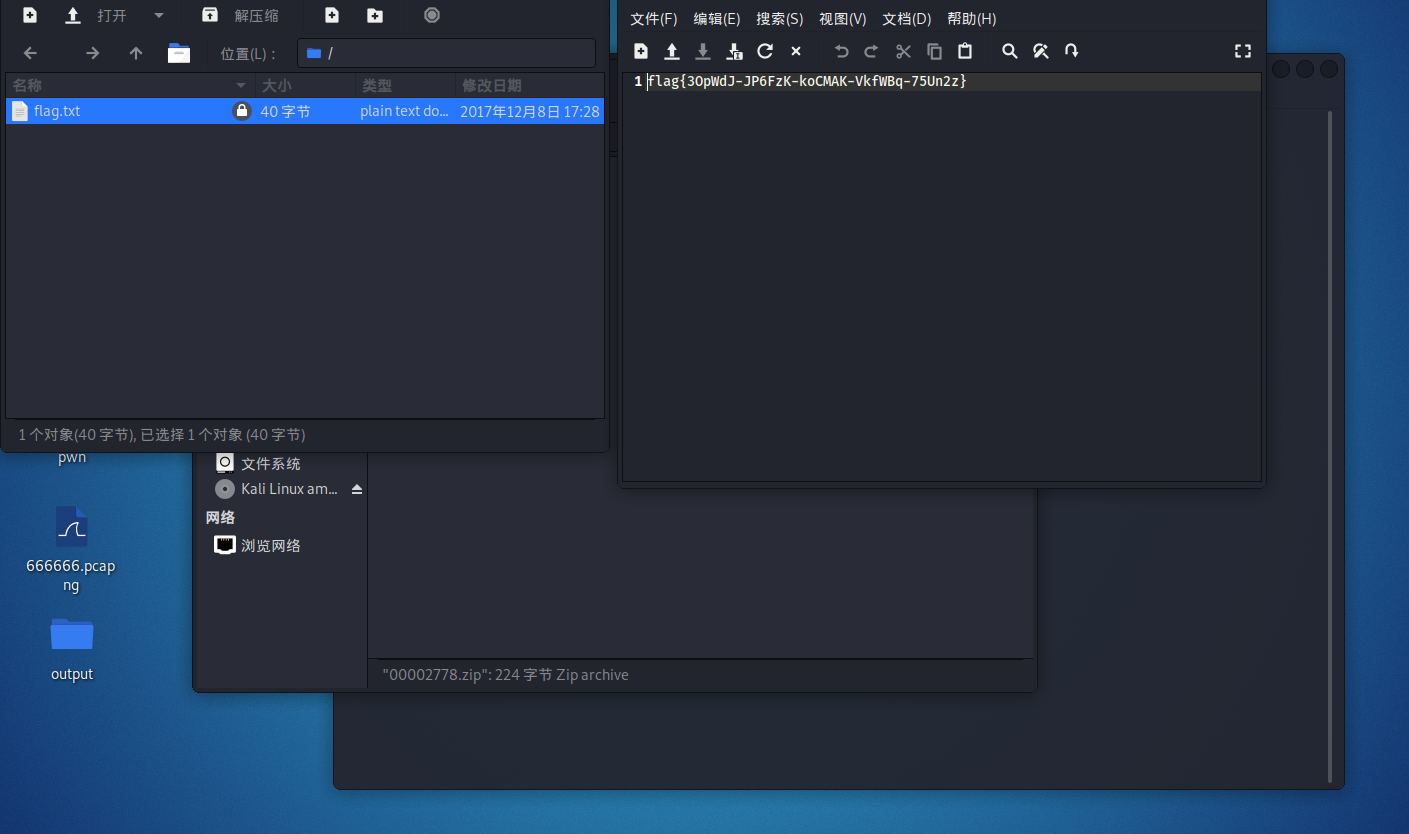This screenshot has height=834, width=1409.
Task: Undo the last edit in editor
Action: (x=841, y=51)
